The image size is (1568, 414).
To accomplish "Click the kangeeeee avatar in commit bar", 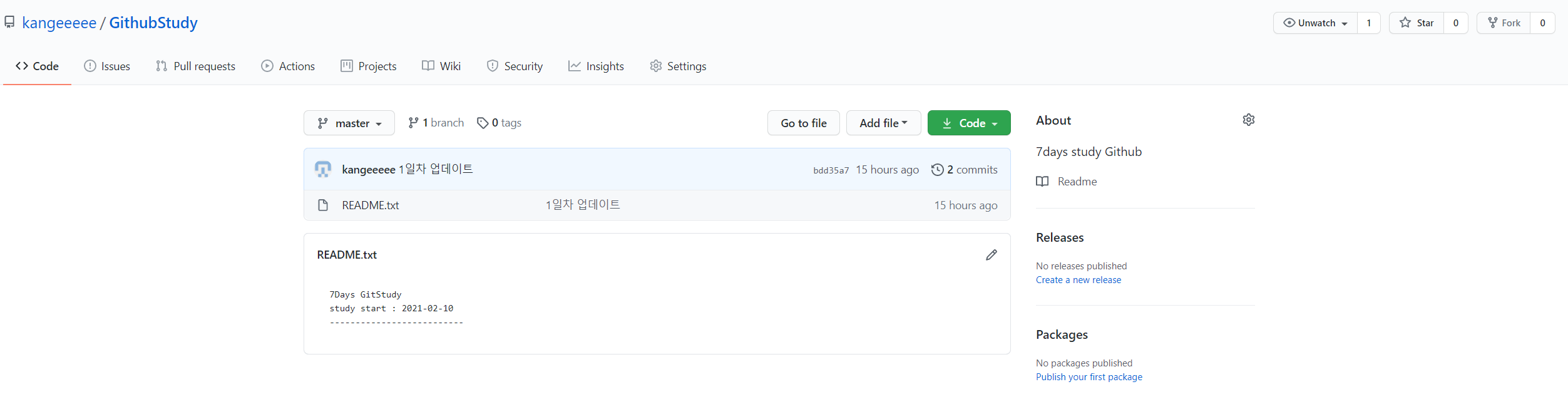I will [323, 169].
